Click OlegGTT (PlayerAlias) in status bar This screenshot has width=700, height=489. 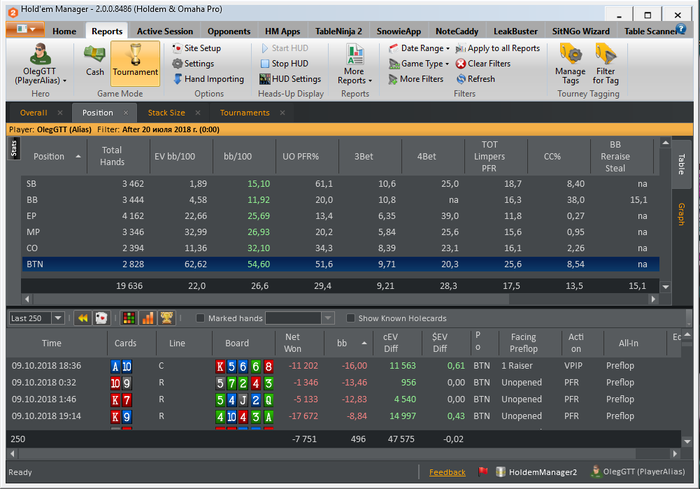[x=638, y=472]
